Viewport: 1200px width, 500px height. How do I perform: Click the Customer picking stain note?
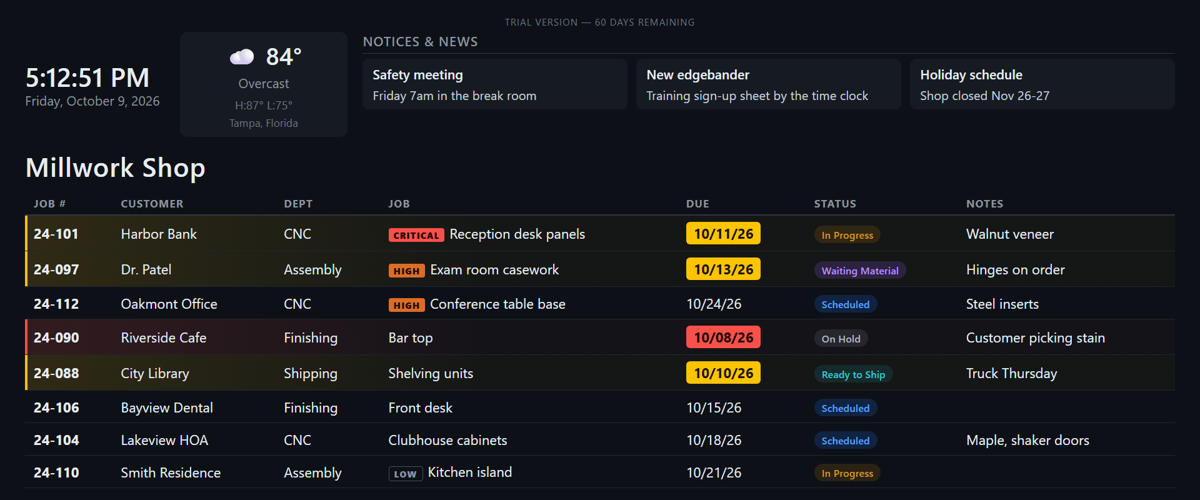(x=1036, y=338)
